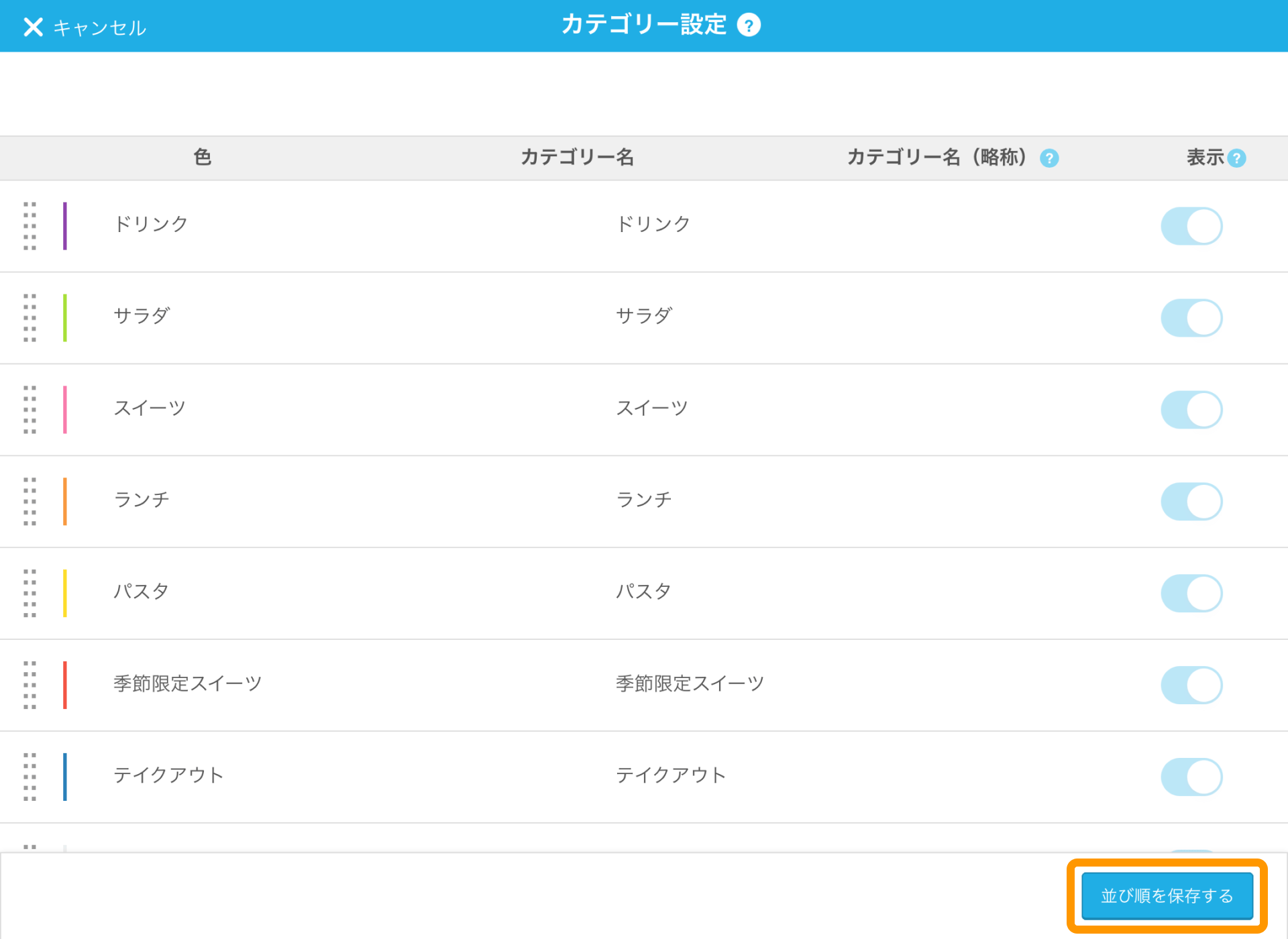Viewport: 1288px width, 939px height.
Task: Click the カテゴリー名 column header
Action: point(578,158)
